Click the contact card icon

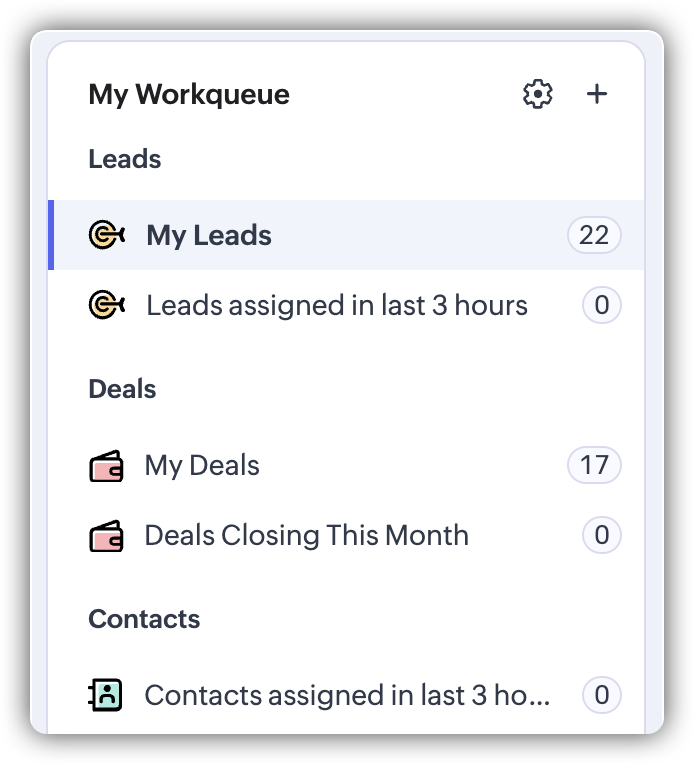click(106, 695)
